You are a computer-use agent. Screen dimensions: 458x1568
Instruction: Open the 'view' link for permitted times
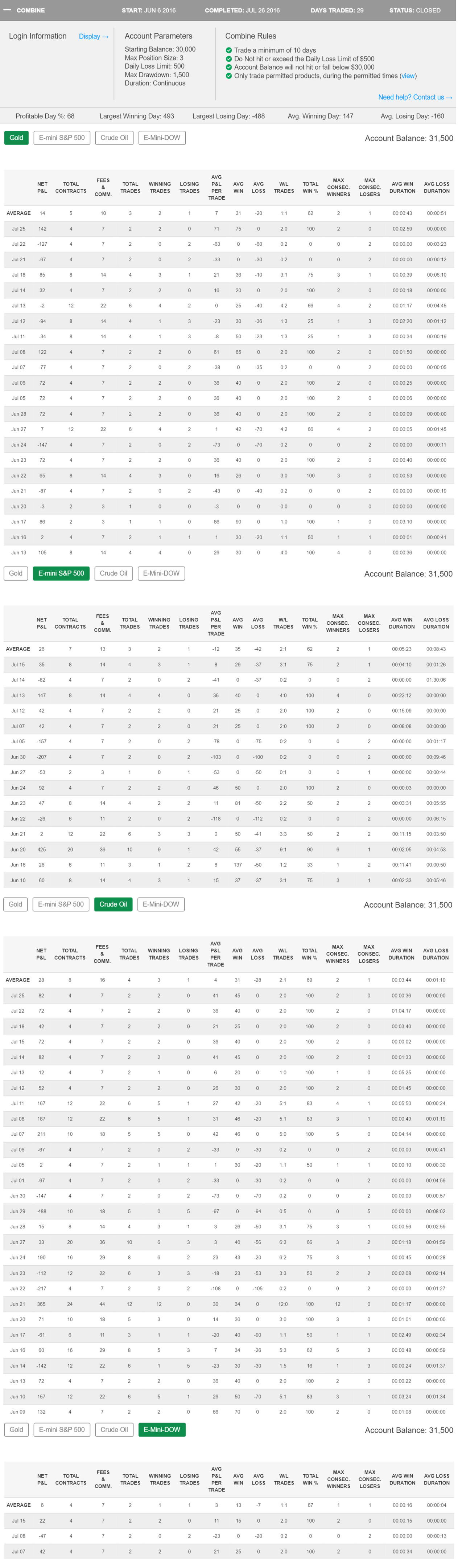[408, 76]
